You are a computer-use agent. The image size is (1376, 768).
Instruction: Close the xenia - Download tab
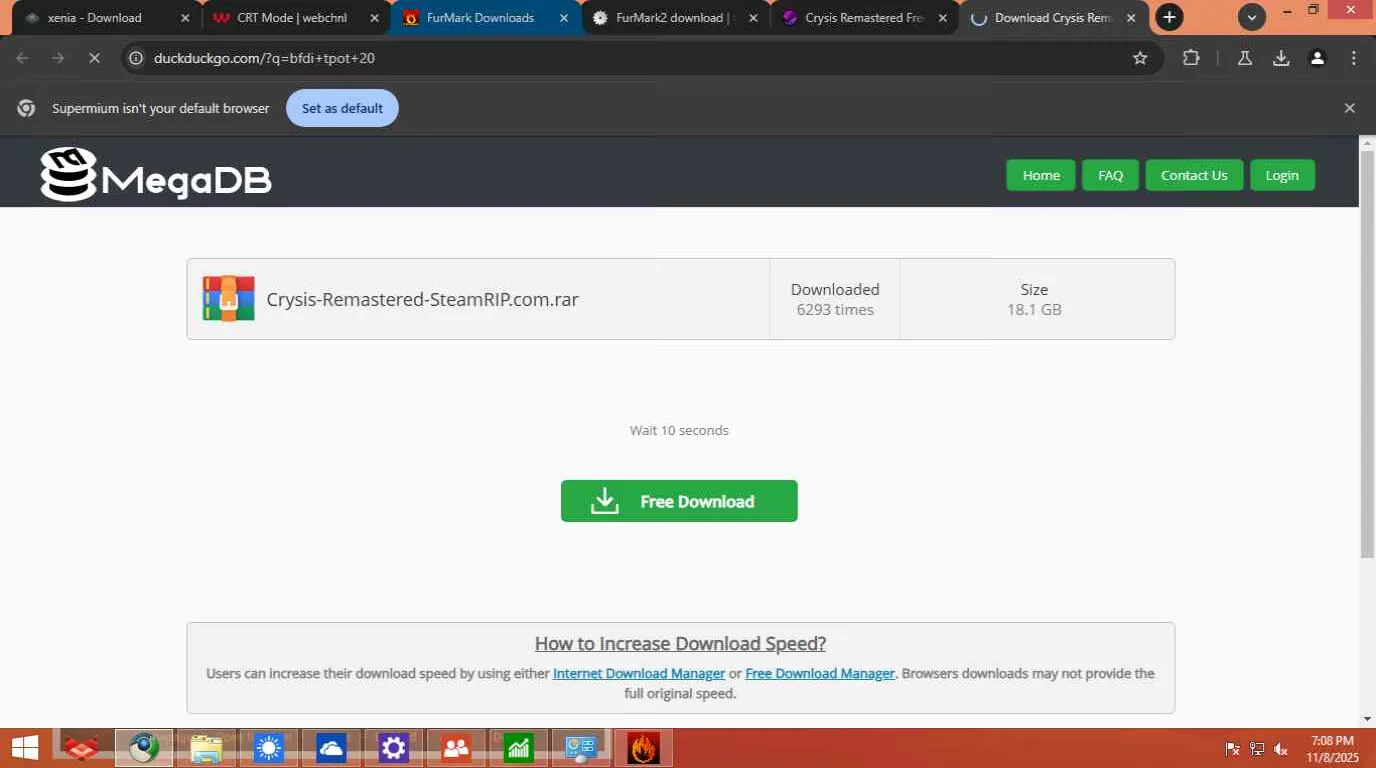point(185,18)
